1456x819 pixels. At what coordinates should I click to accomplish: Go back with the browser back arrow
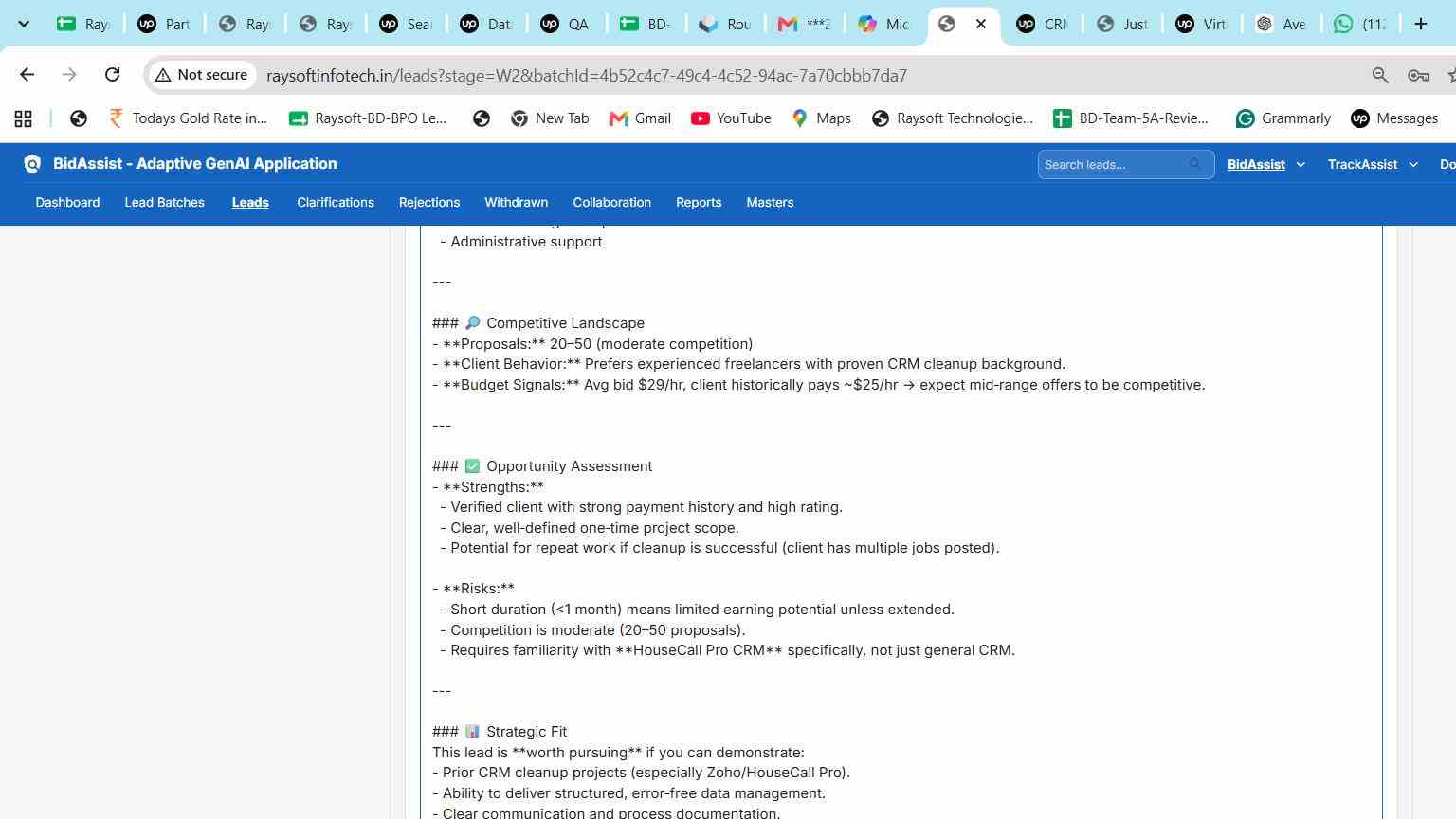pos(27,75)
